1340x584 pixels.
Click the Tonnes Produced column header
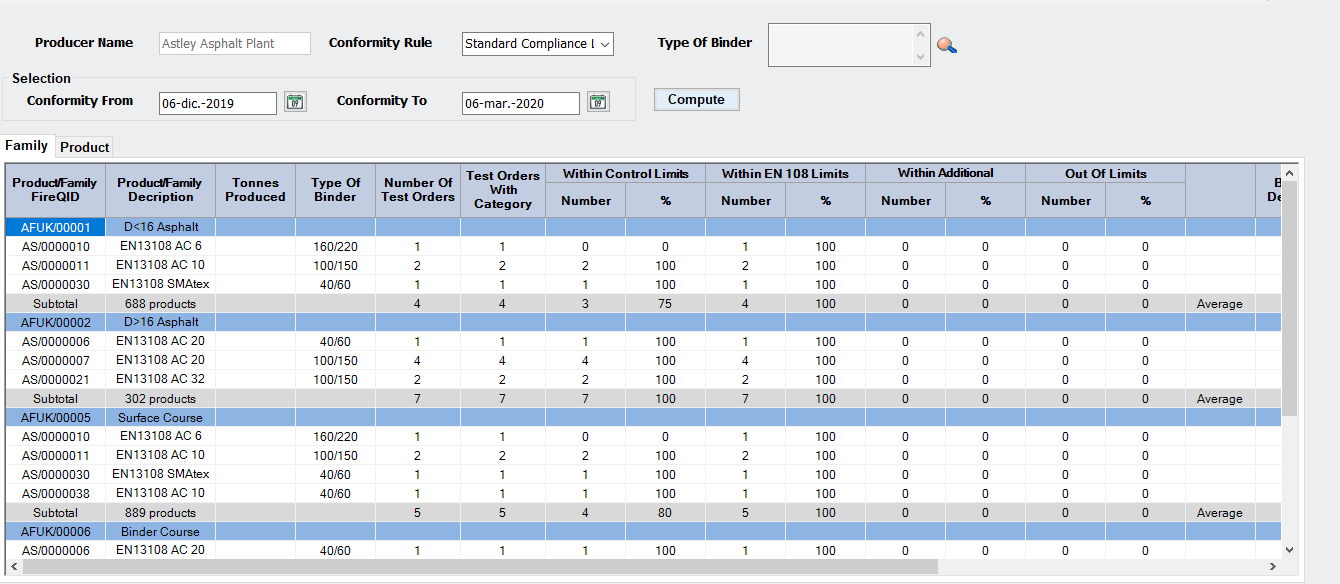click(x=255, y=190)
